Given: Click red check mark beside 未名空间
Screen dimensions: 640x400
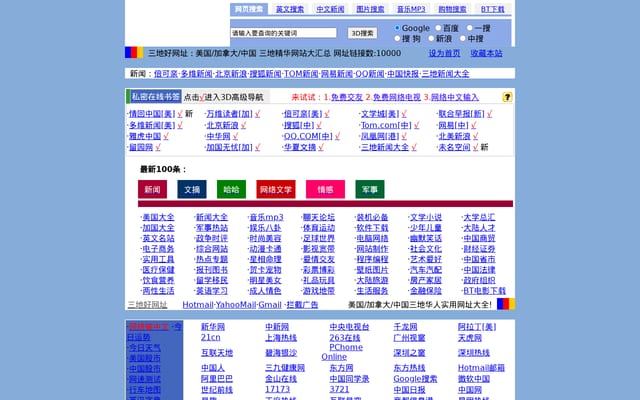Looking at the screenshot, I should [x=476, y=147].
